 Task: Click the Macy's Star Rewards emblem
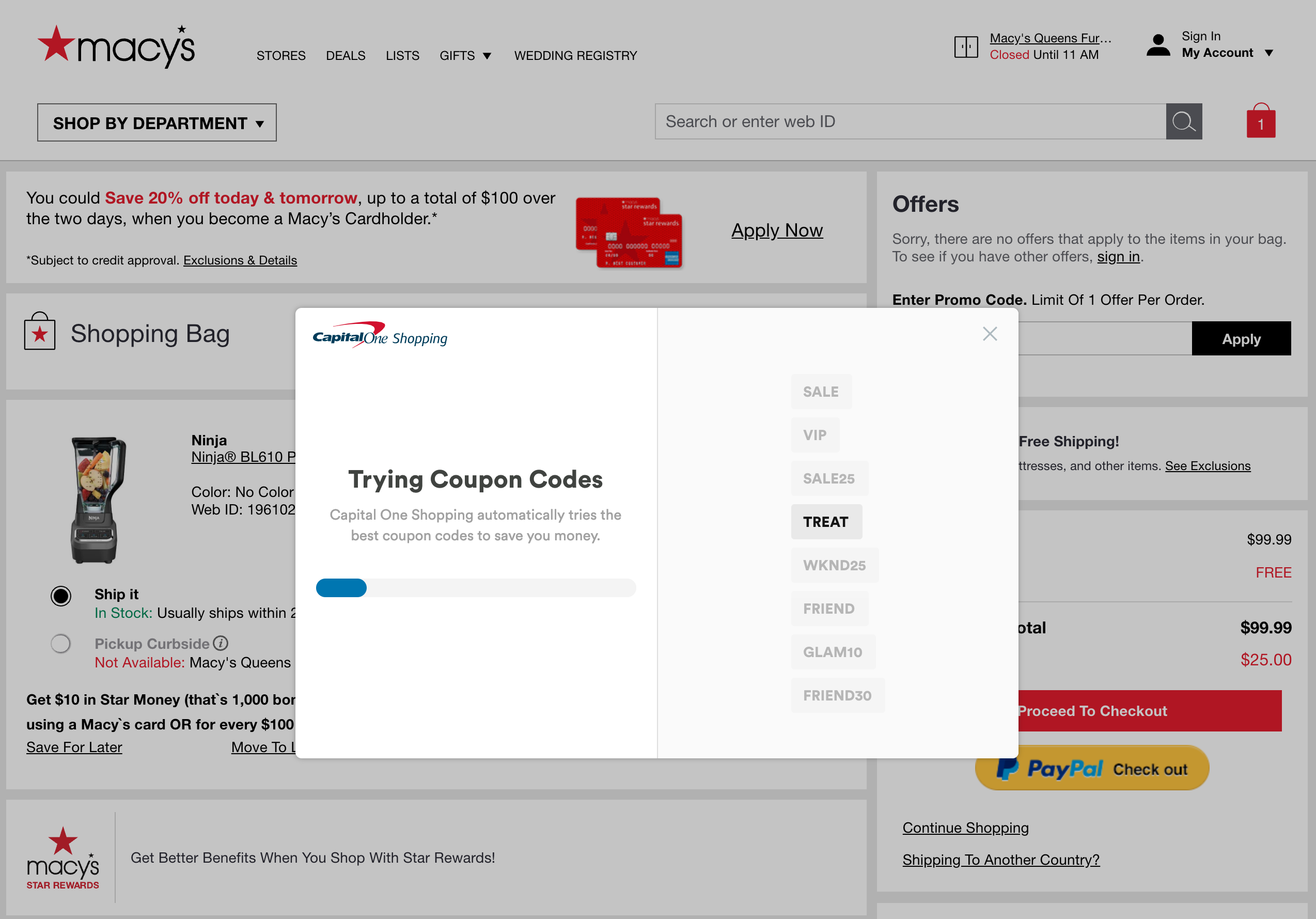(x=62, y=856)
